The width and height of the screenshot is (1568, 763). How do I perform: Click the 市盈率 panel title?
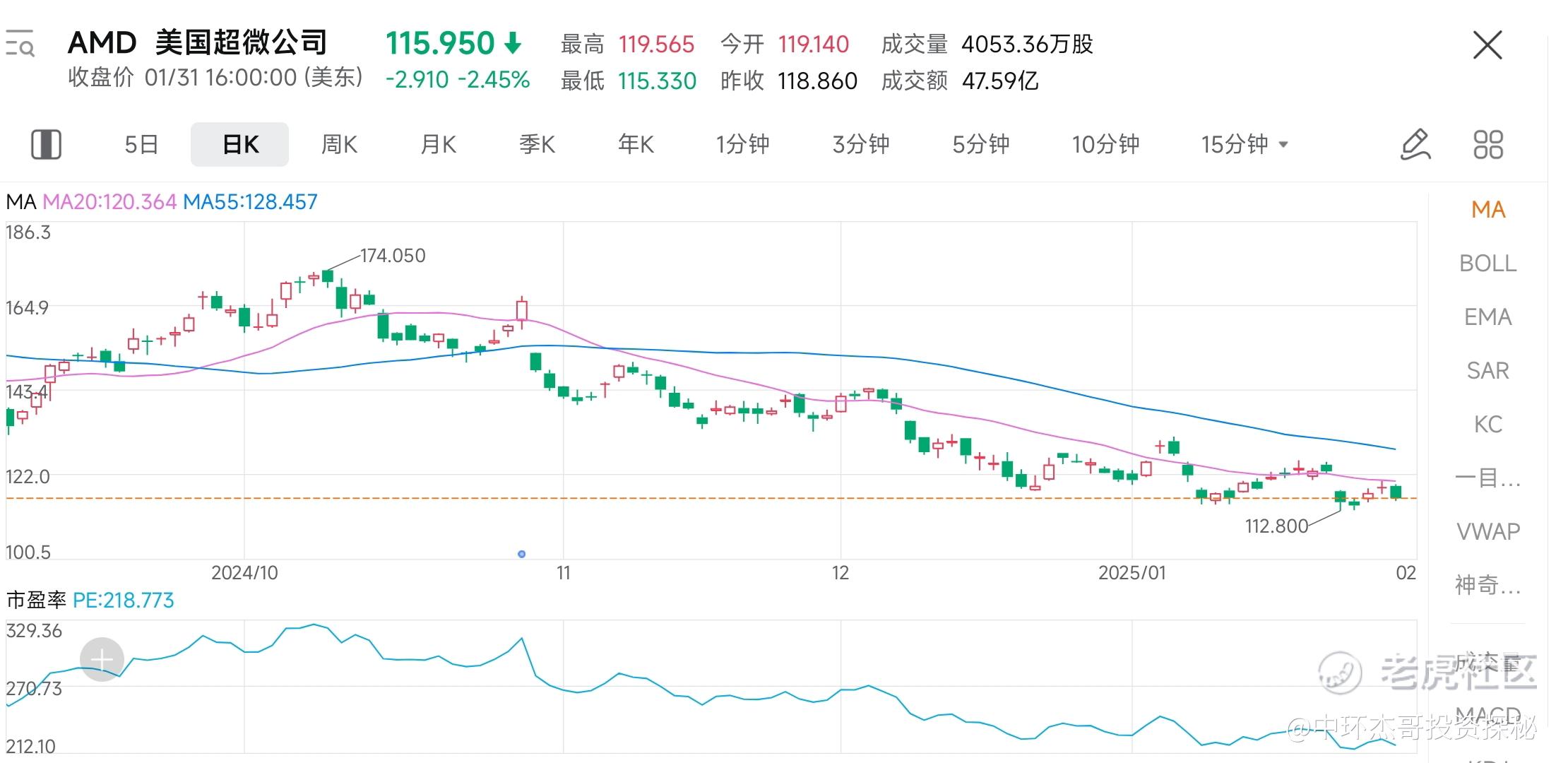pos(36,601)
